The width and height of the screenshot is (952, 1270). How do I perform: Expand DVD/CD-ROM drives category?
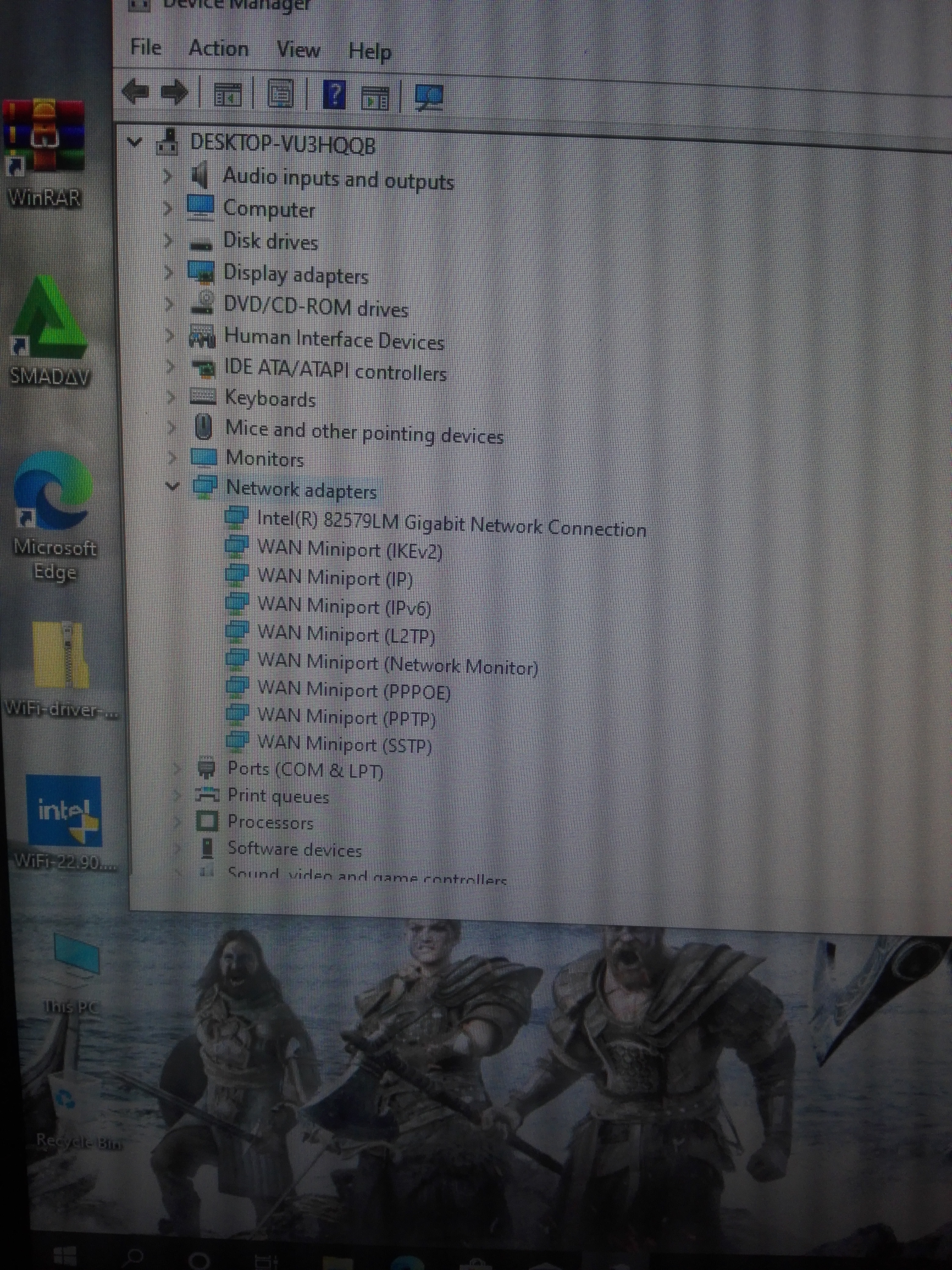169,304
